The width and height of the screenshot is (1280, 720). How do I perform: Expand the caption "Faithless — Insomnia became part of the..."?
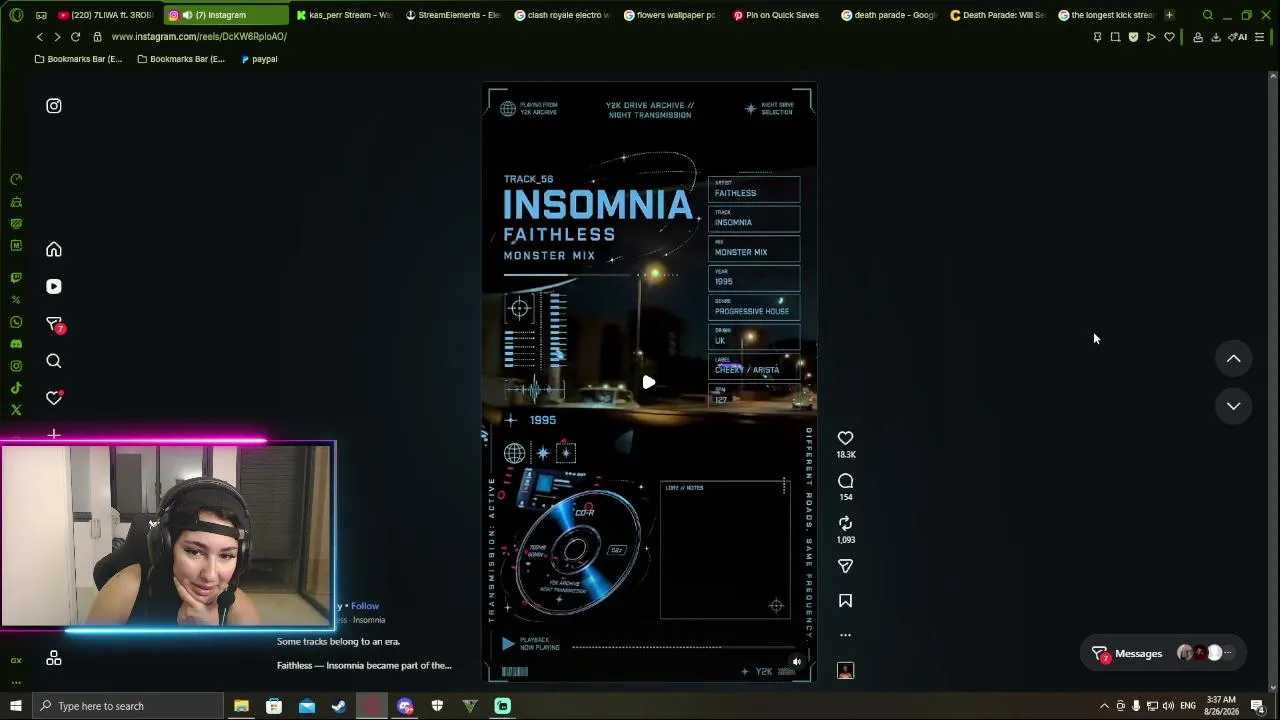(364, 666)
